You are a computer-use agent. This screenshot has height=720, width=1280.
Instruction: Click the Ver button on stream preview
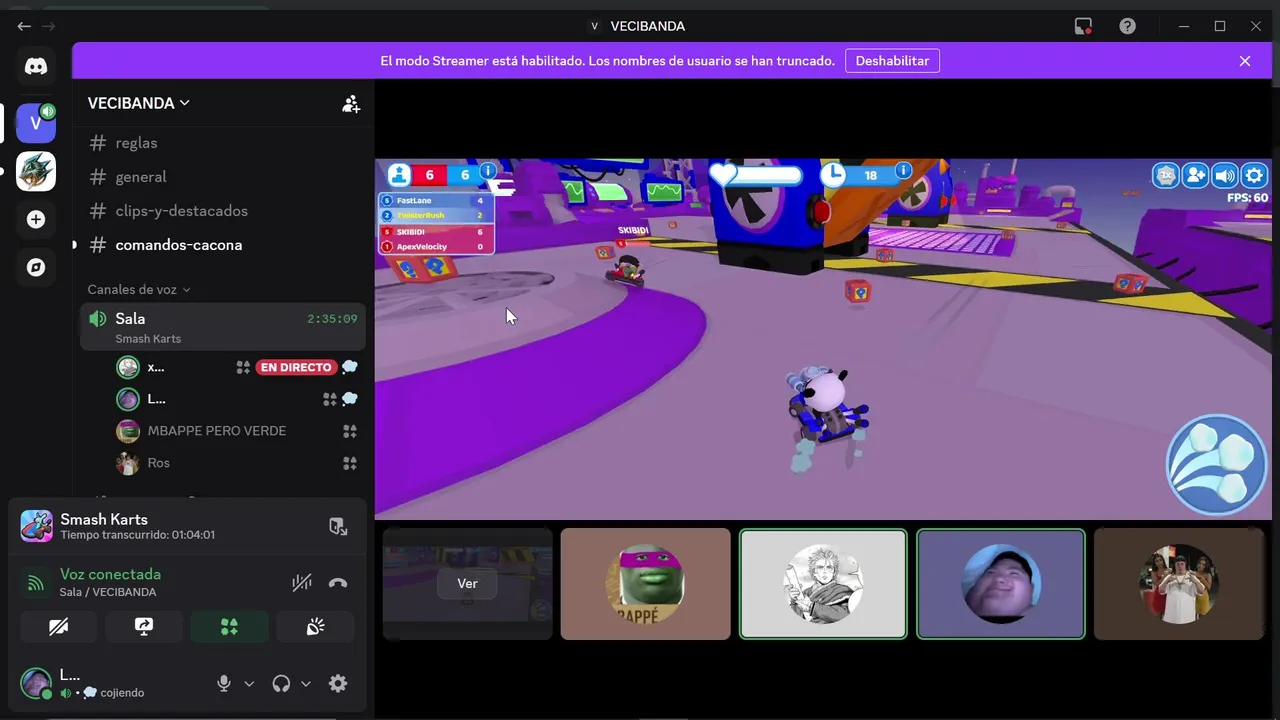click(x=467, y=584)
